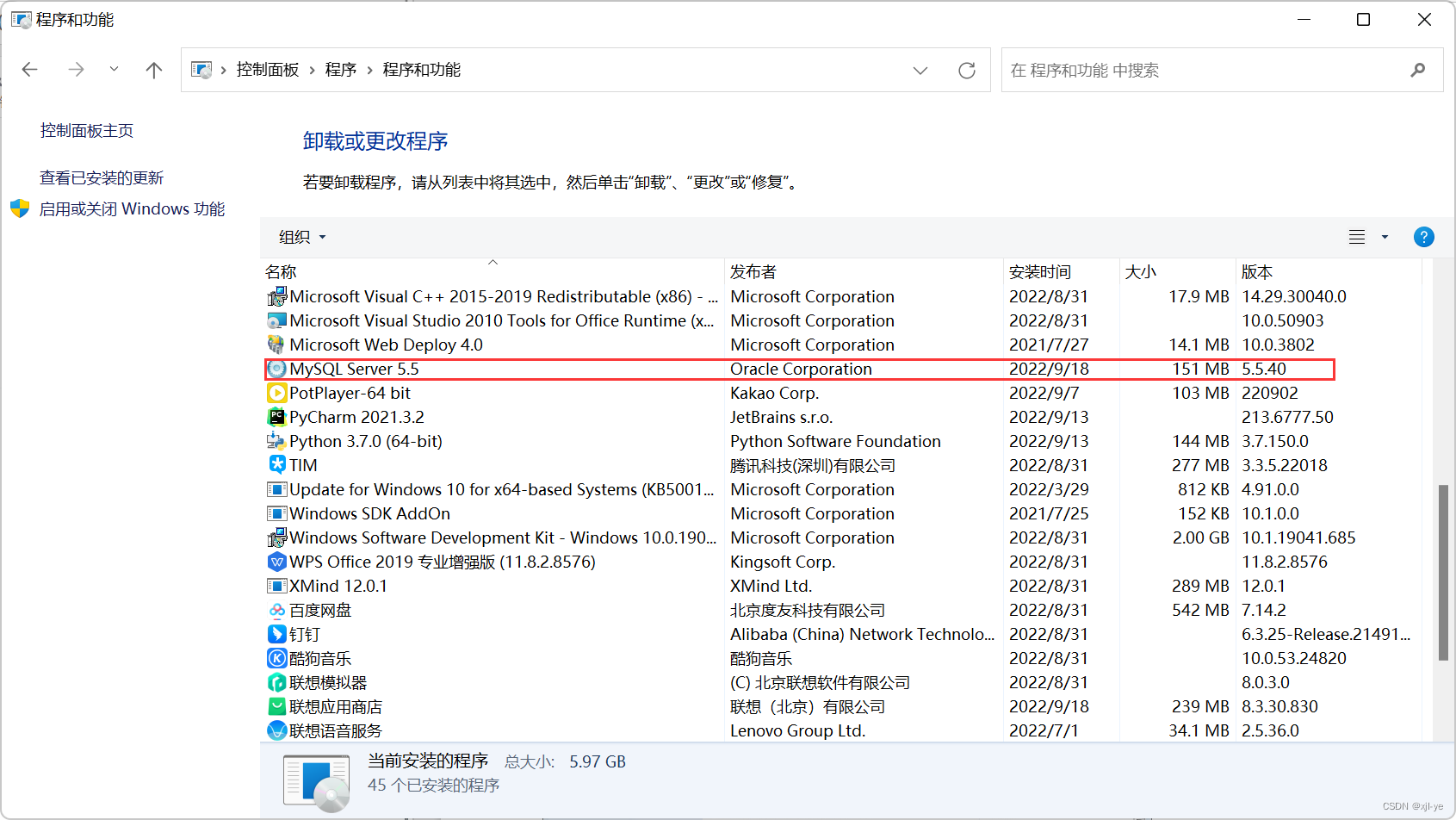
Task: Open the help question mark icon
Action: [x=1424, y=237]
